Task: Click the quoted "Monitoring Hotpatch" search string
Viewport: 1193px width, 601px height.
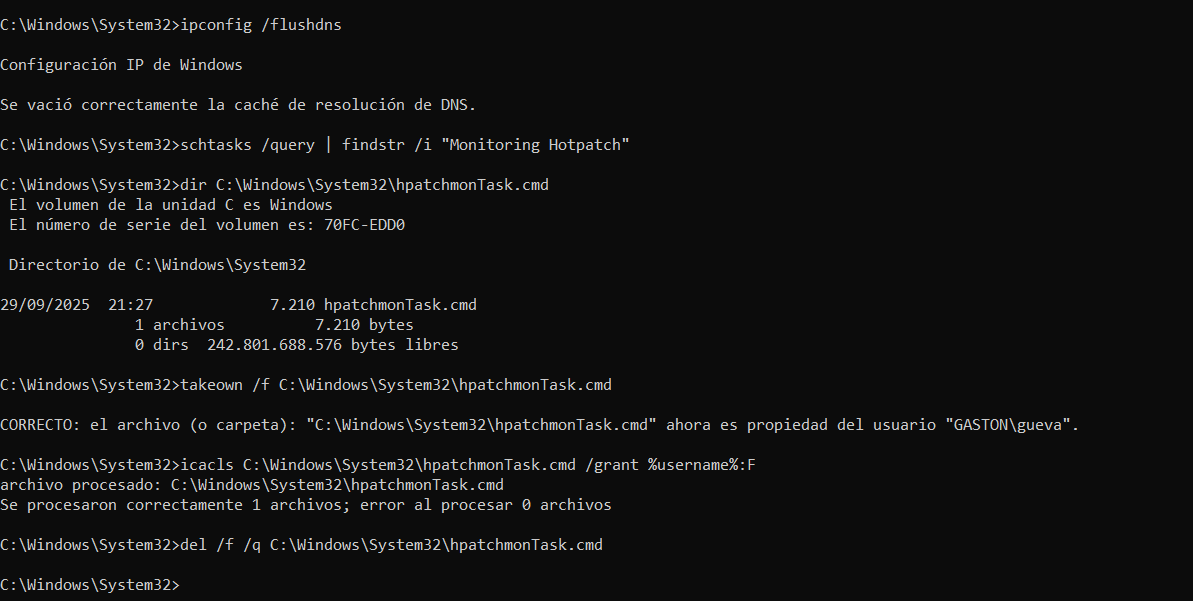Action: tap(540, 145)
